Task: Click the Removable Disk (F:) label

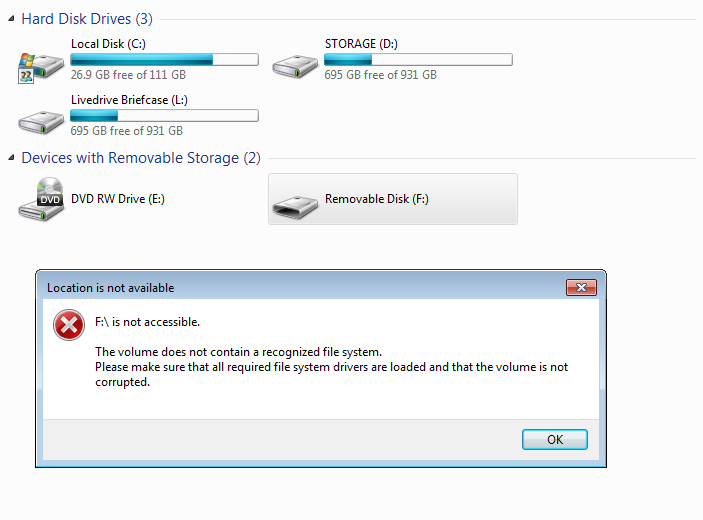Action: point(377,199)
